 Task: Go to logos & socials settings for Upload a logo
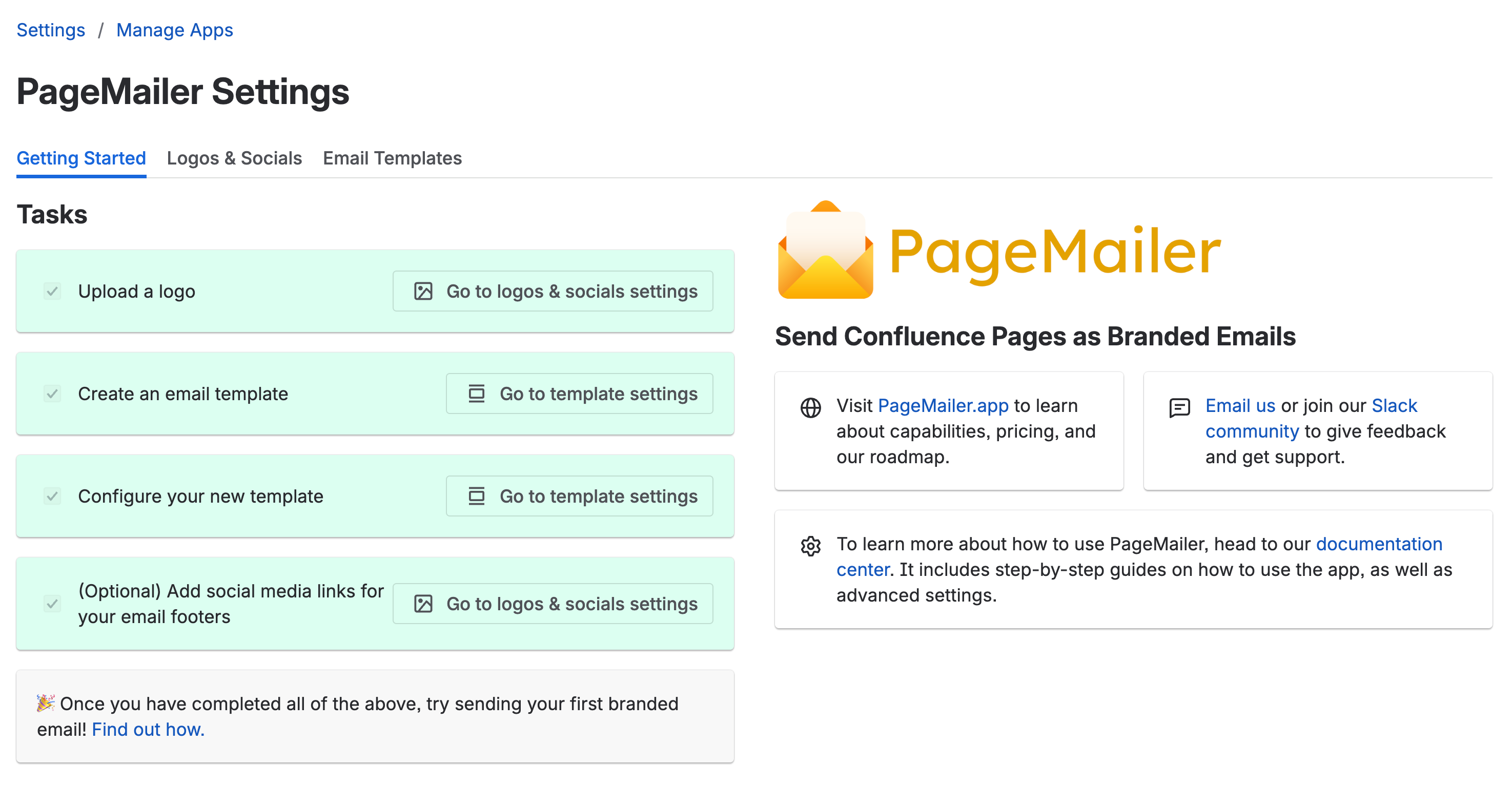(x=553, y=291)
